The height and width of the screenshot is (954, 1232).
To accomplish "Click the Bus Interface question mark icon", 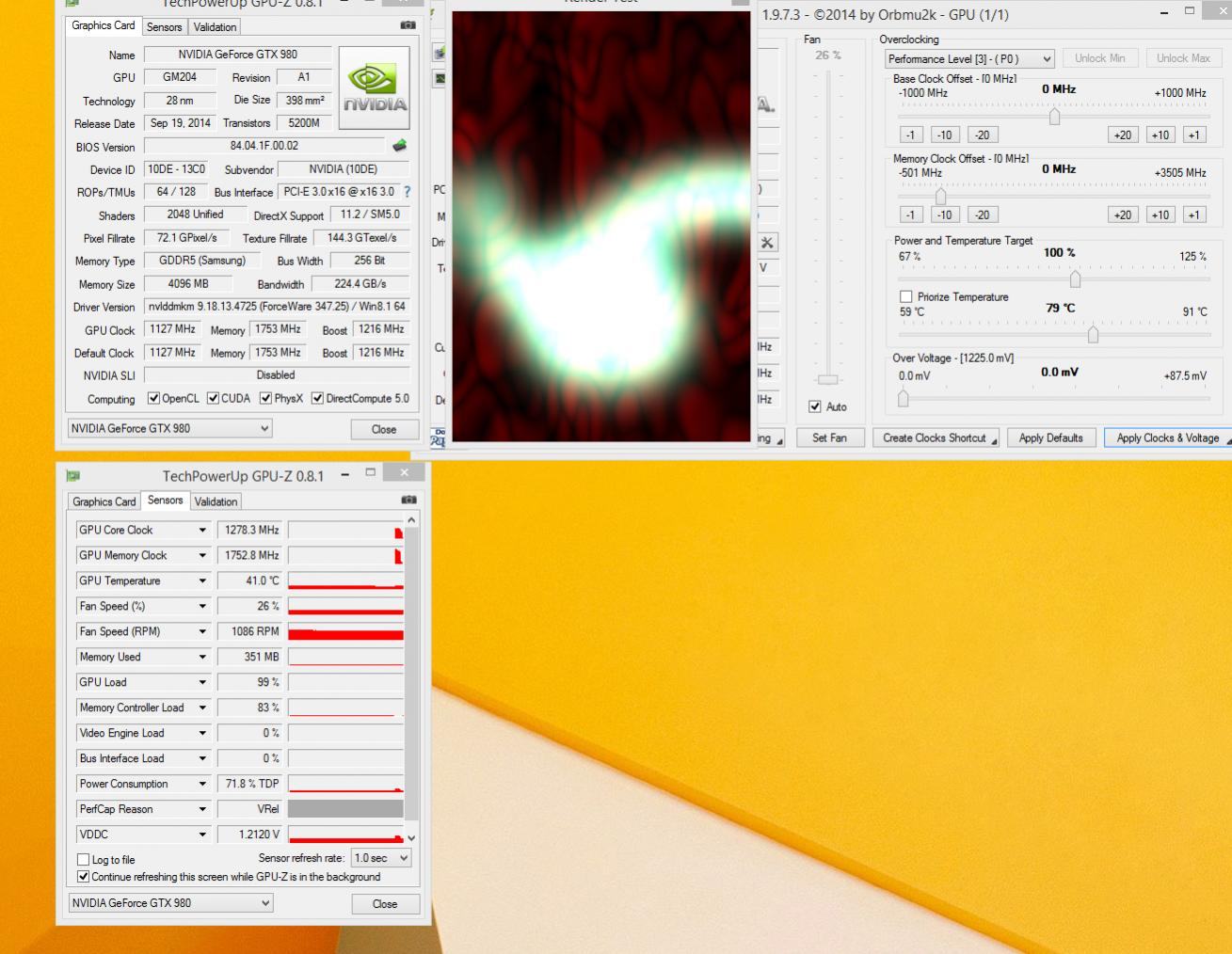I will pos(407,192).
